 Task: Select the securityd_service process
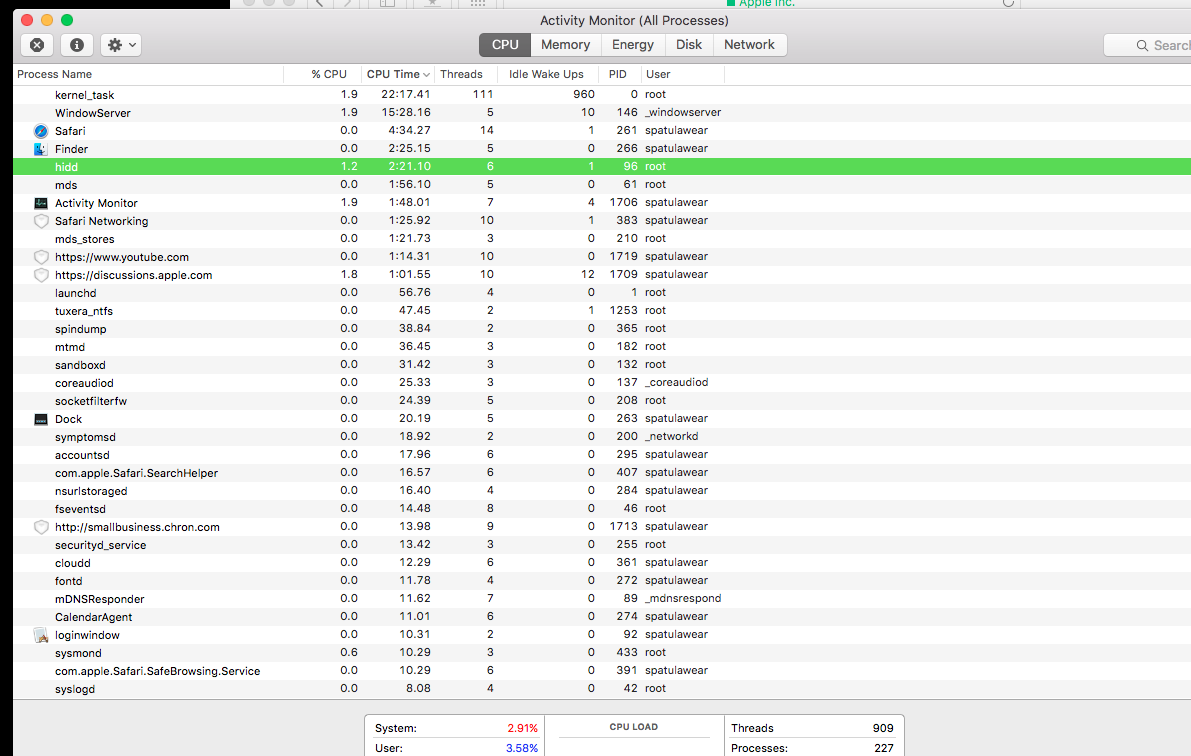(602, 545)
